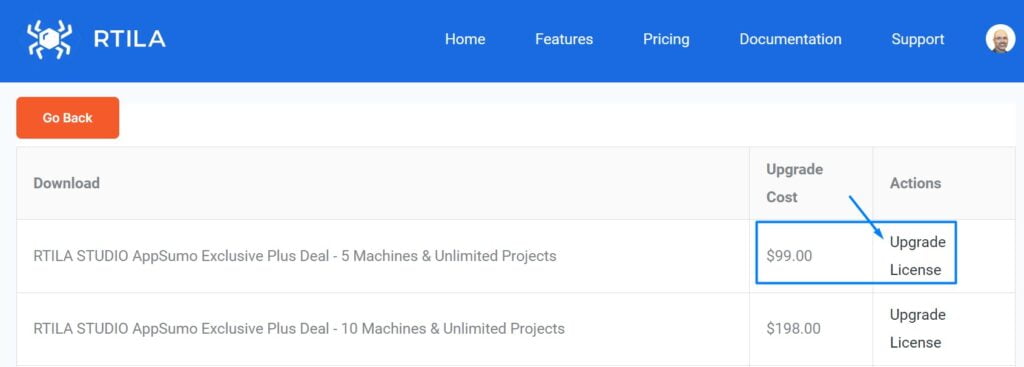Click the orange Go Back button

(68, 118)
